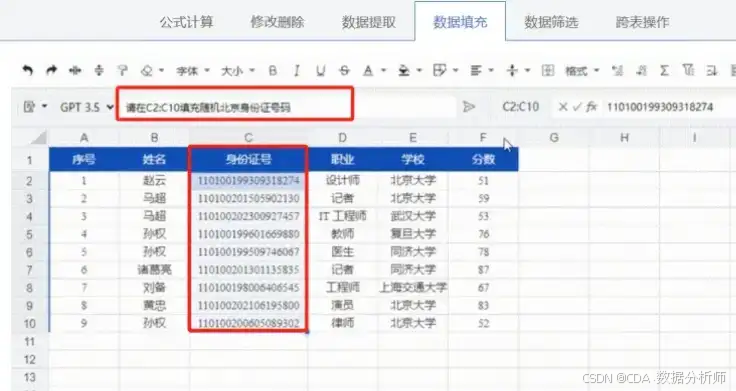Click the merge cells icon

tap(548, 71)
